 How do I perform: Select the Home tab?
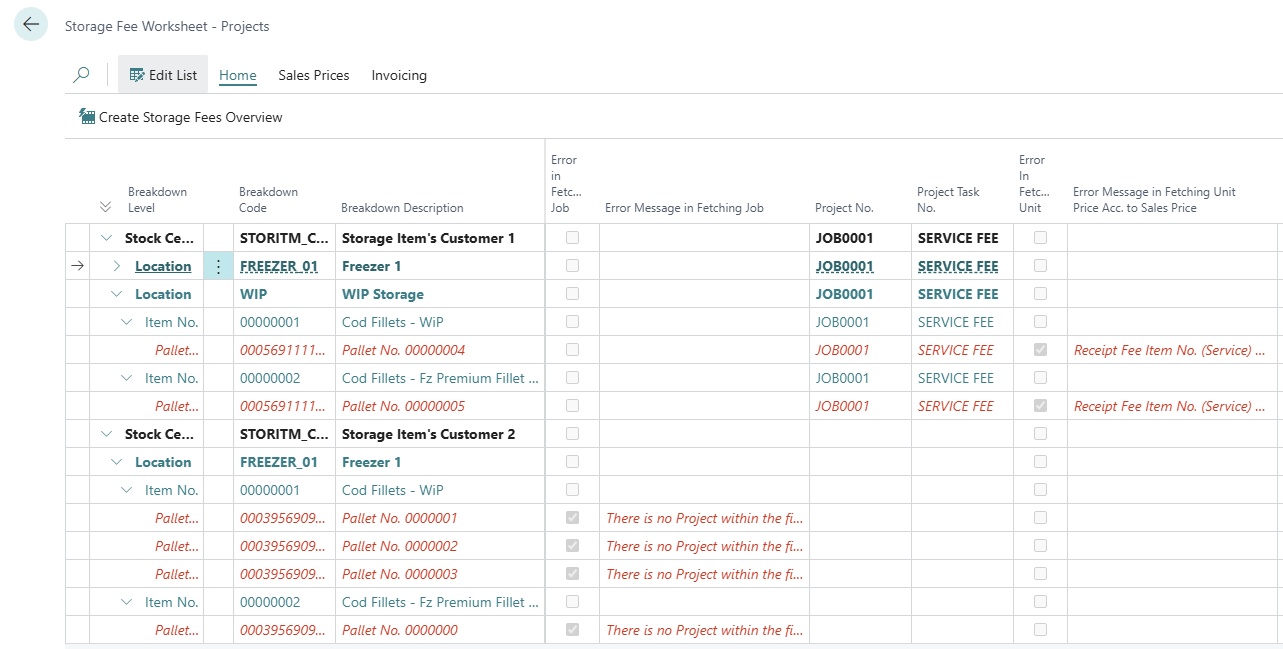(x=238, y=75)
